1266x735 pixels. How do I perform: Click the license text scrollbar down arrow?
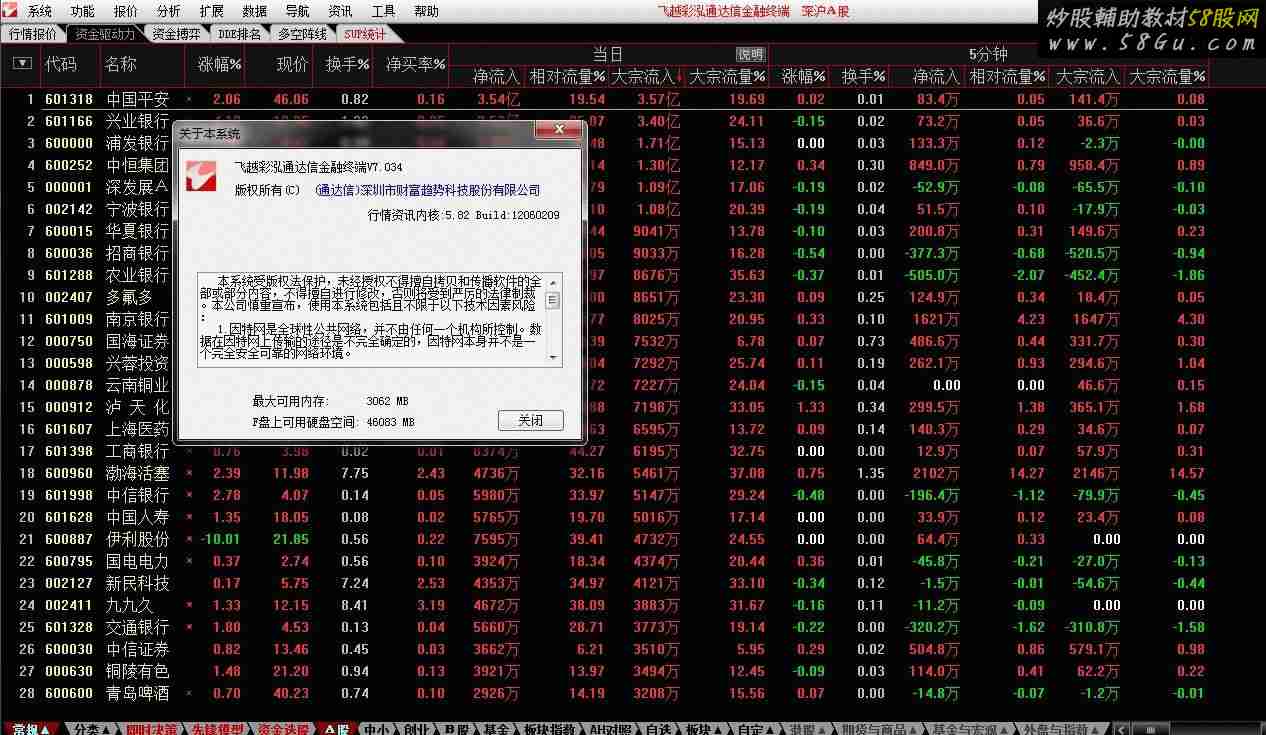553,360
